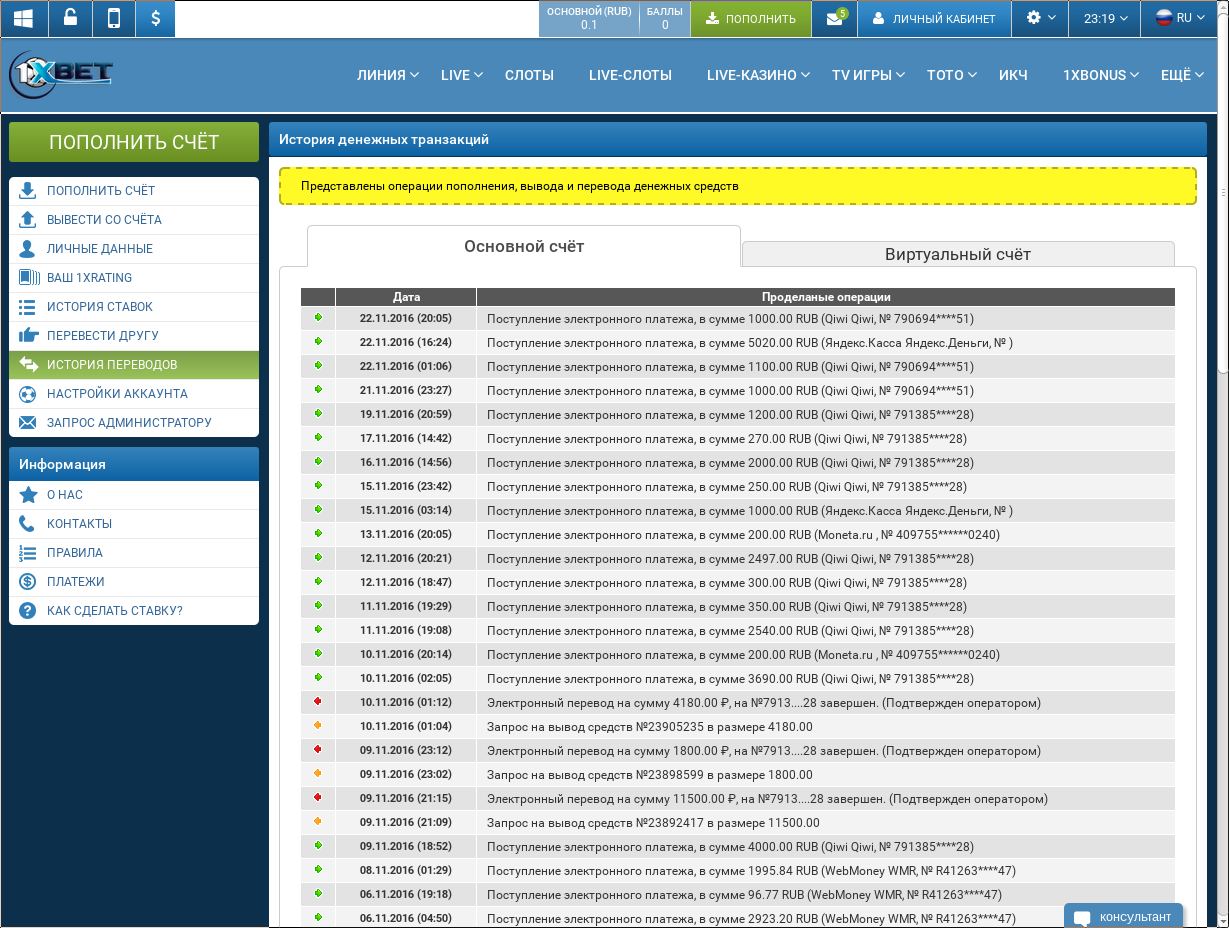Click the dollar sign icon in top bar

(x=155, y=18)
